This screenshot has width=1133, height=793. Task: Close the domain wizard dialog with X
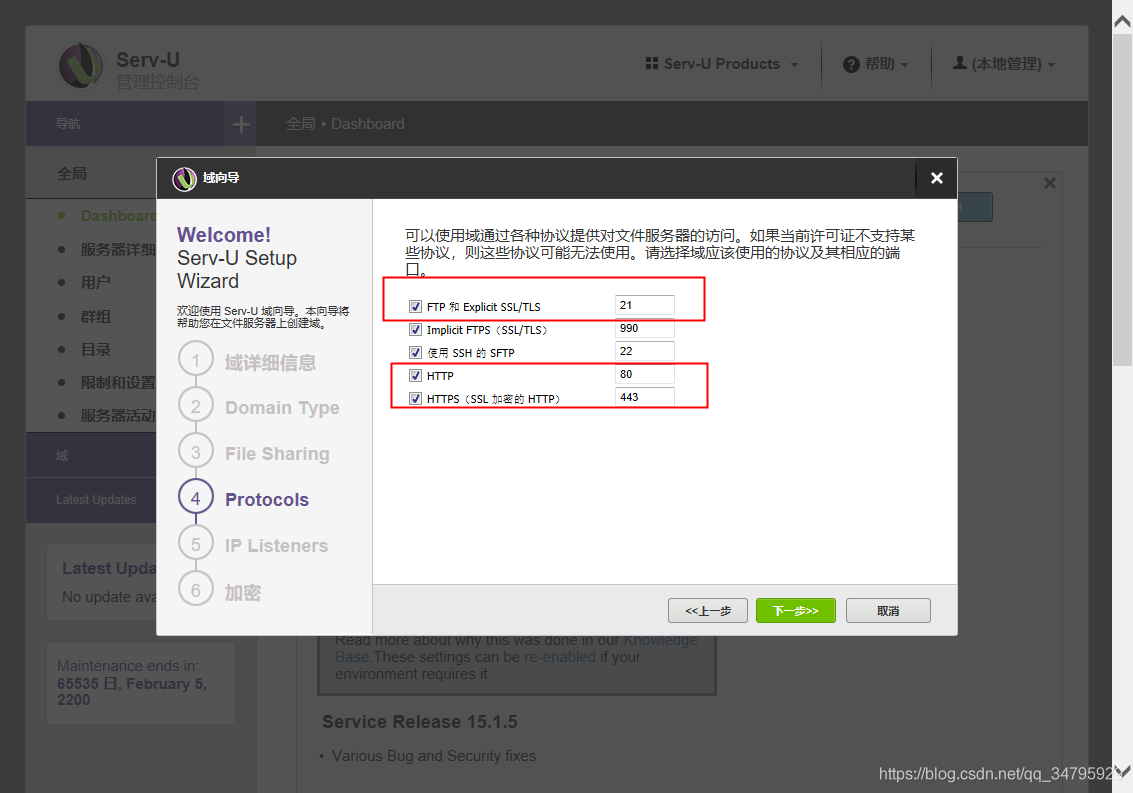coord(936,178)
